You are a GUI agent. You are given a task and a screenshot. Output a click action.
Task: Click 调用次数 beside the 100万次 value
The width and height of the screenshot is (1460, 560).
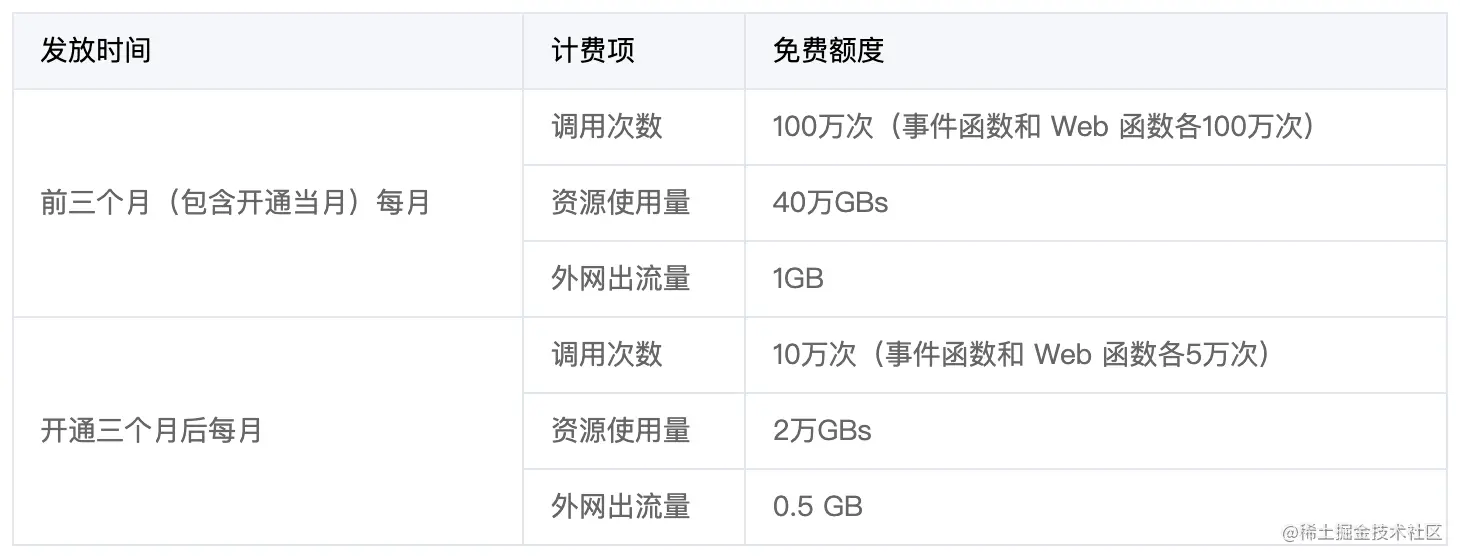click(x=607, y=127)
